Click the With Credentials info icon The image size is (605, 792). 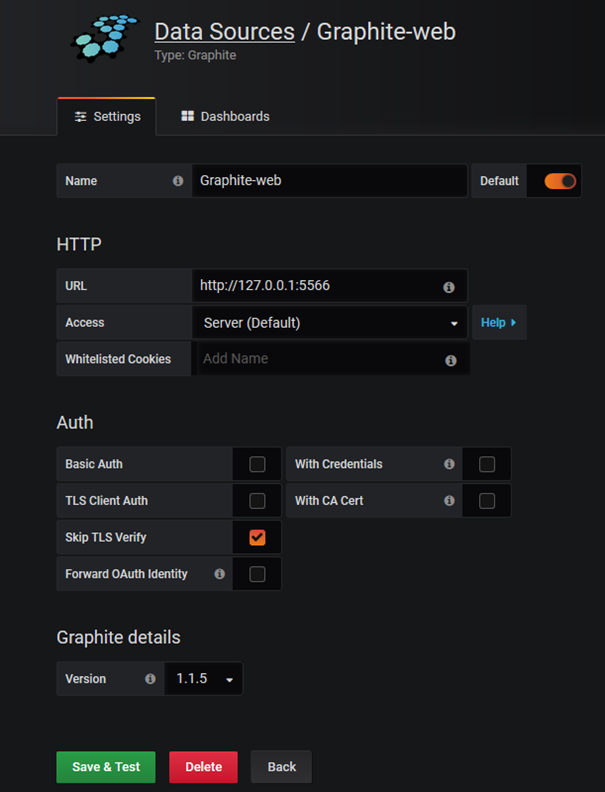pyautogui.click(x=449, y=464)
